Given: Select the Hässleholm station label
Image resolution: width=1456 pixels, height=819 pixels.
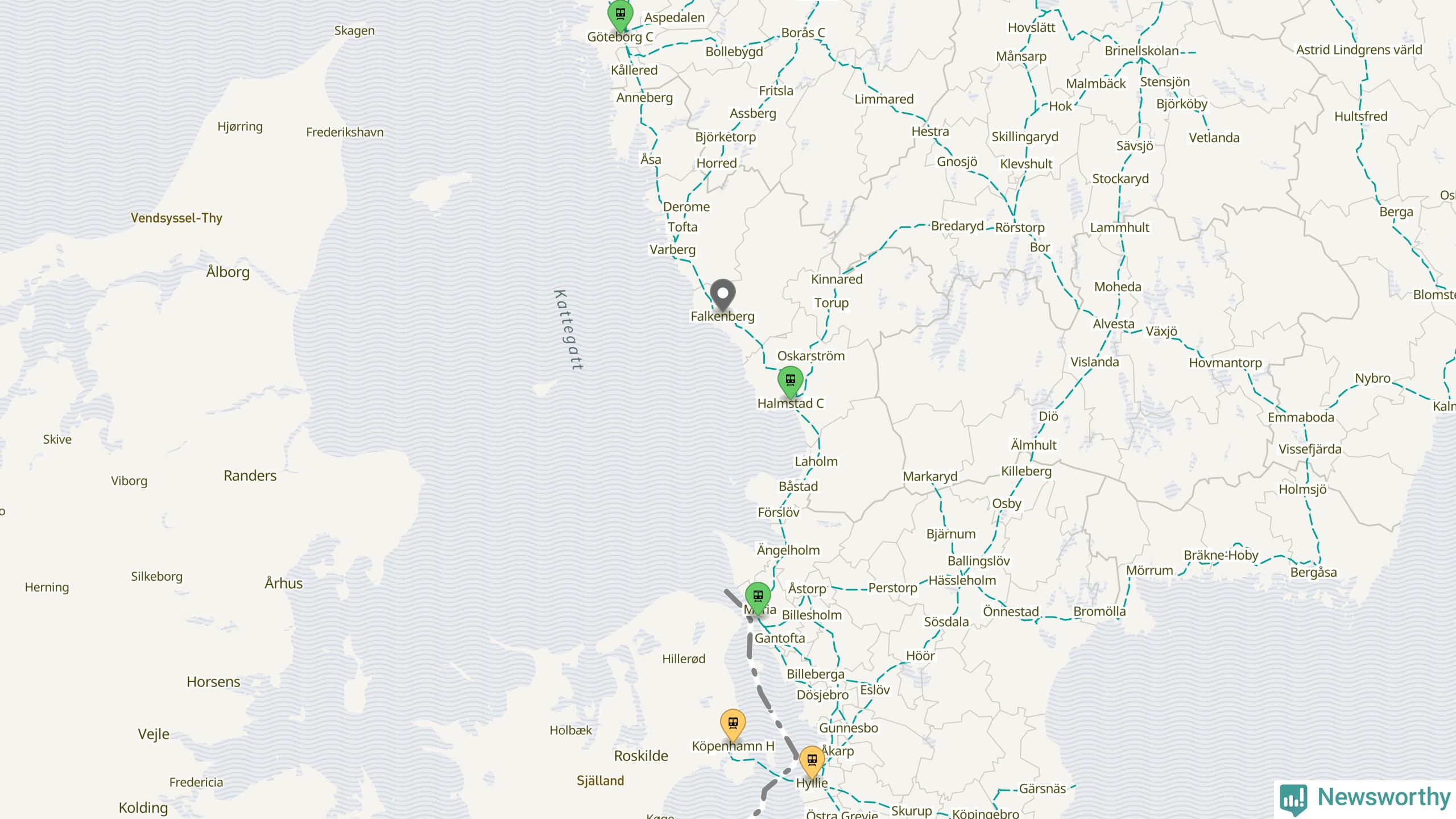Looking at the screenshot, I should pos(962,580).
